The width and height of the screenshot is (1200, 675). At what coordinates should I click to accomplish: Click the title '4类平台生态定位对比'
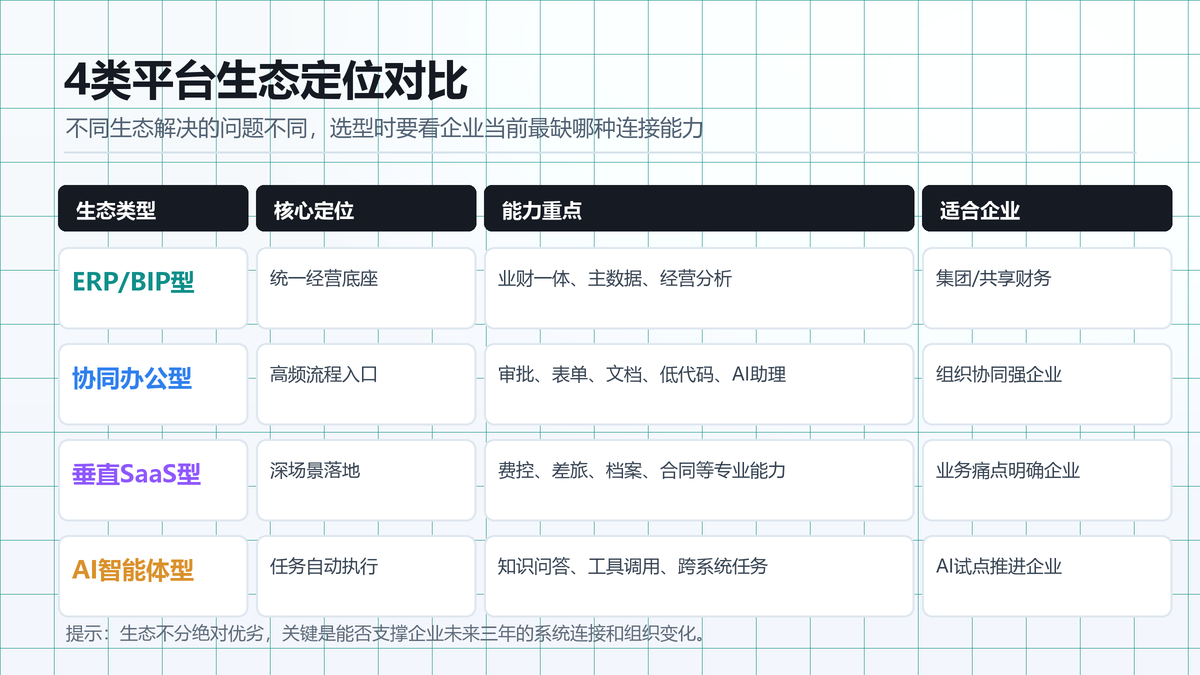[266, 81]
